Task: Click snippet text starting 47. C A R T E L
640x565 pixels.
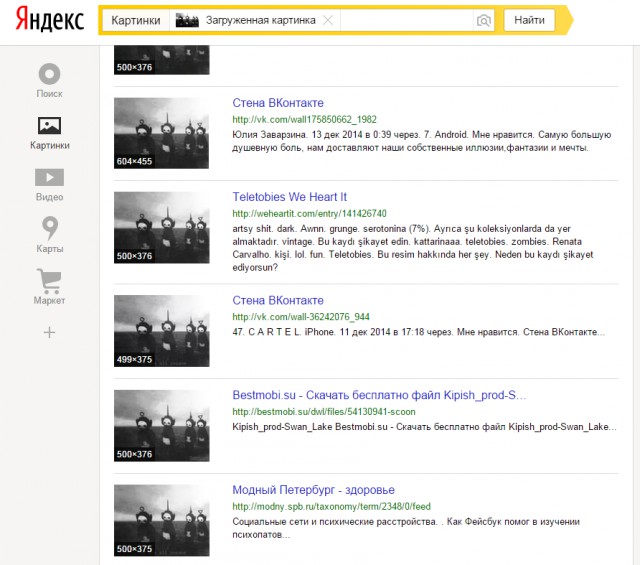Action: click(x=418, y=332)
